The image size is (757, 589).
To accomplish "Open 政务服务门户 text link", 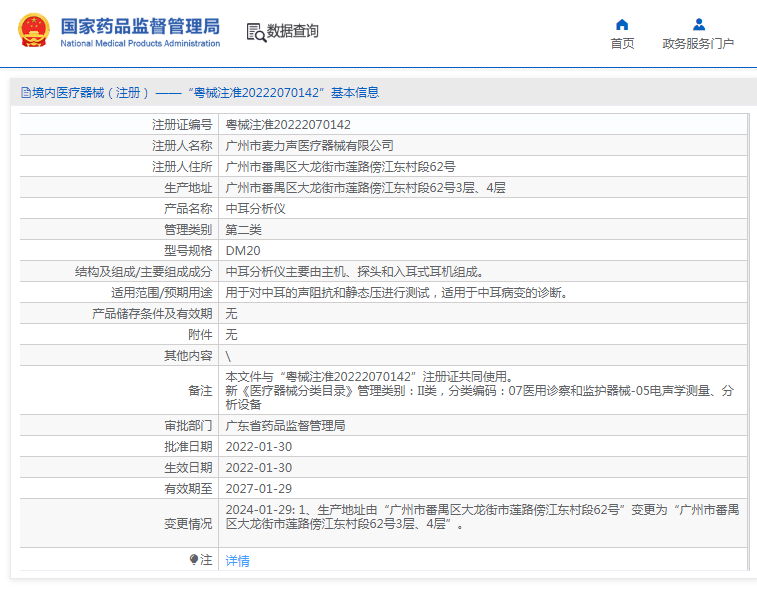I will 698,44.
